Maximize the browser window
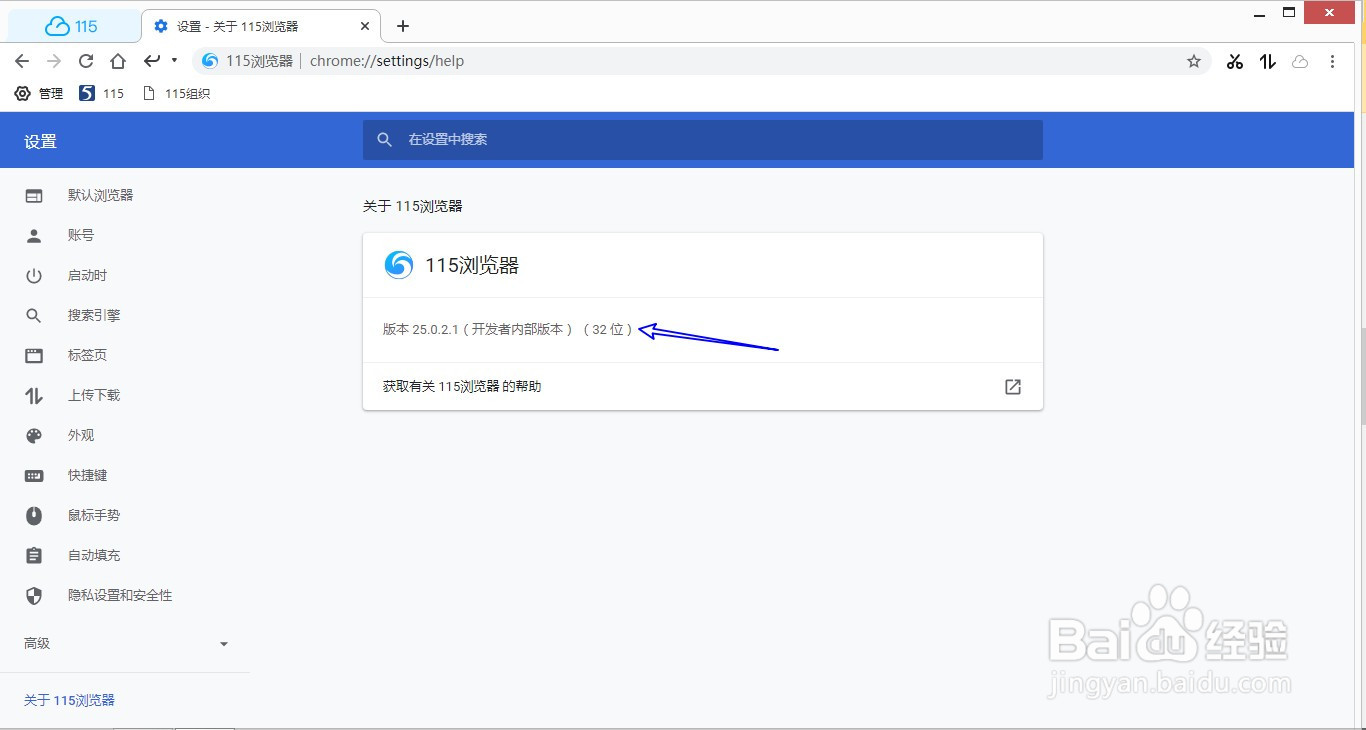Screen dimensions: 1366x730 (1290, 12)
